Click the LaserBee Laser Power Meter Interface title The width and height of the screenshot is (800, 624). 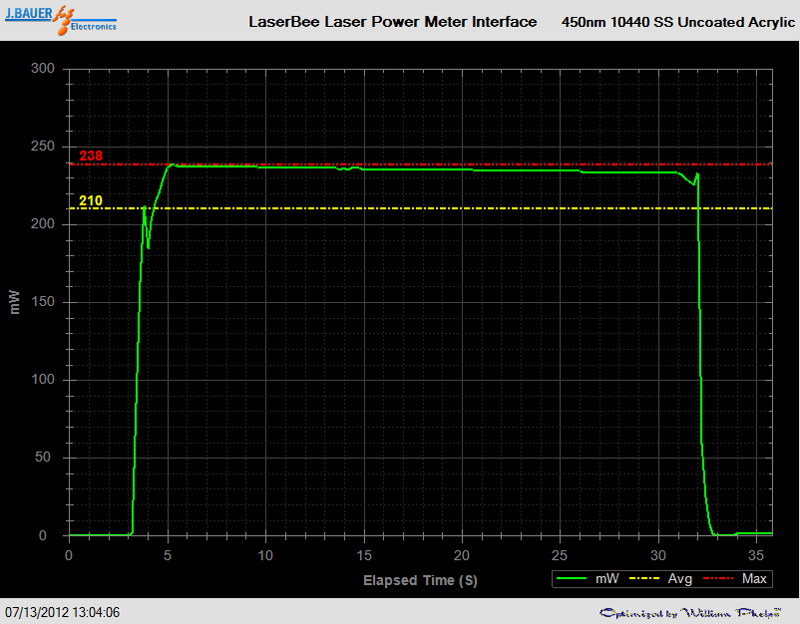click(x=392, y=22)
